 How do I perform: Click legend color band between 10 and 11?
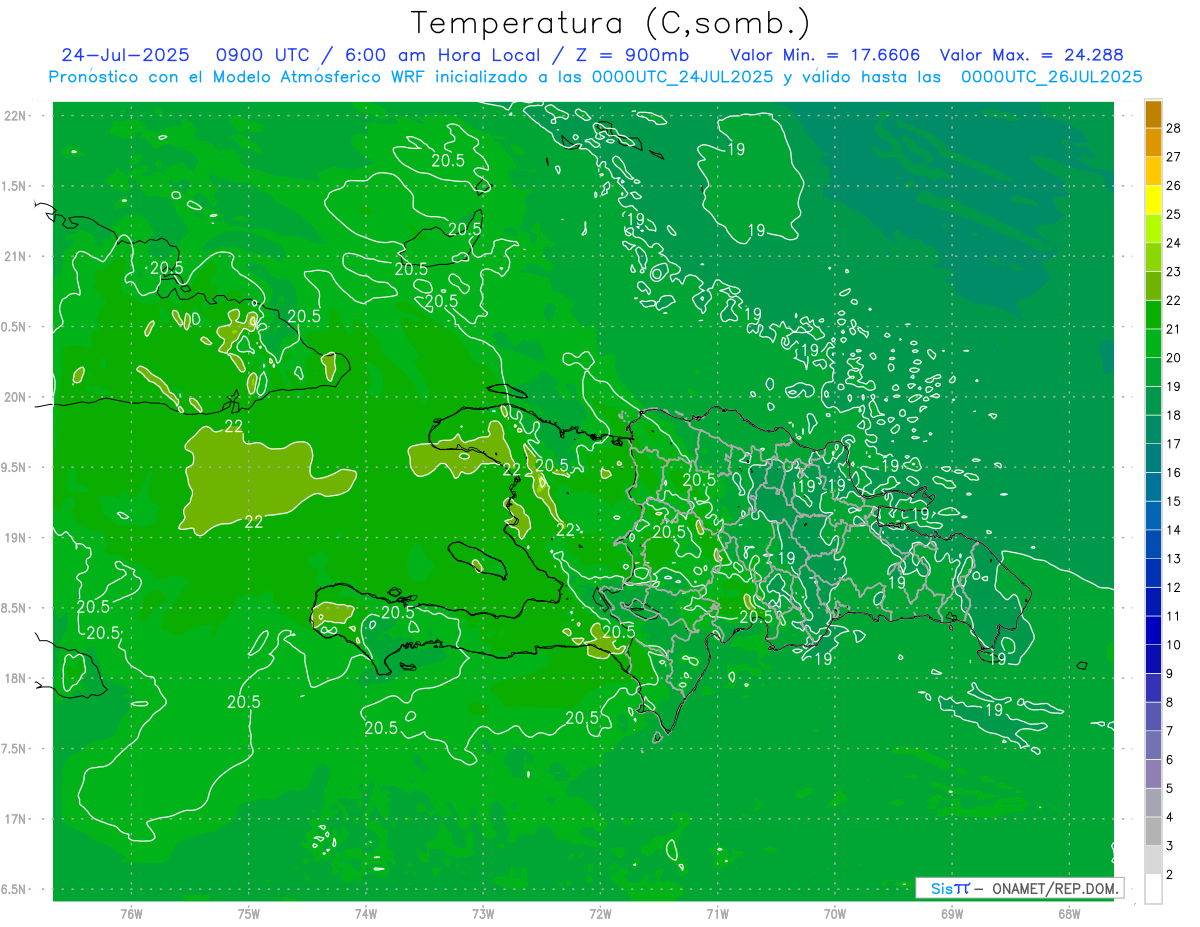click(1153, 630)
